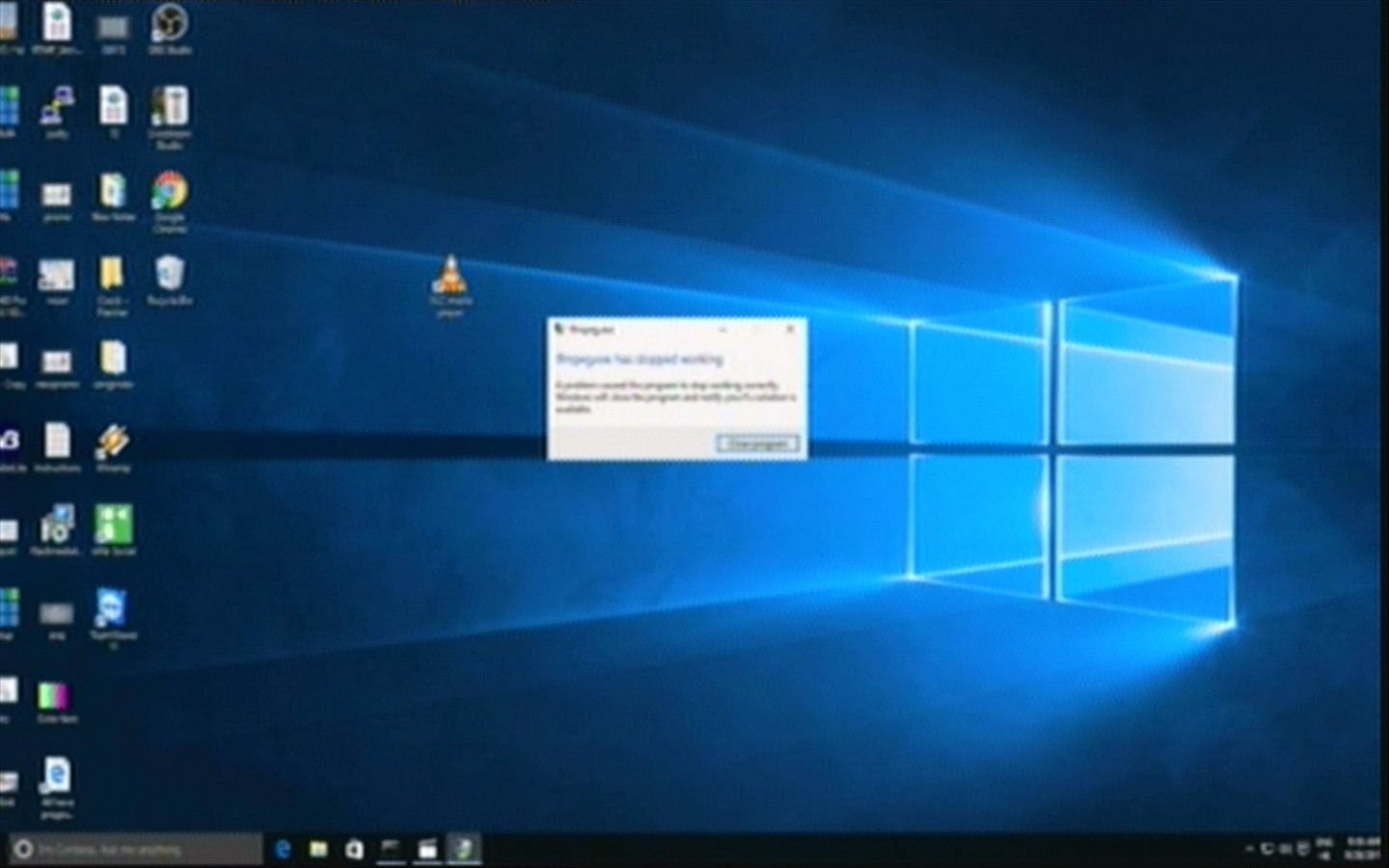The height and width of the screenshot is (868, 1389).
Task: Show hidden system tray icons chevron
Action: click(1250, 849)
